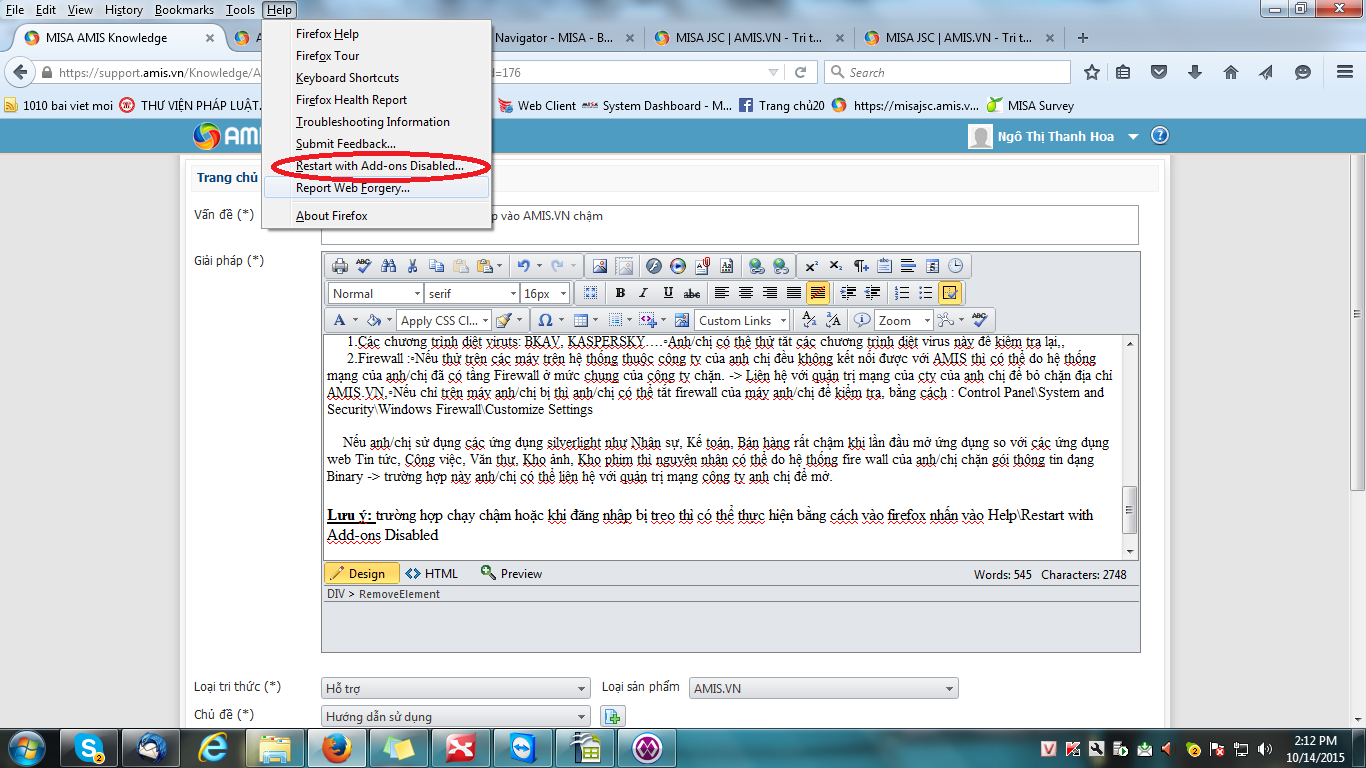The height and width of the screenshot is (768, 1366).
Task: Switch editor to Preview mode
Action: click(x=511, y=573)
